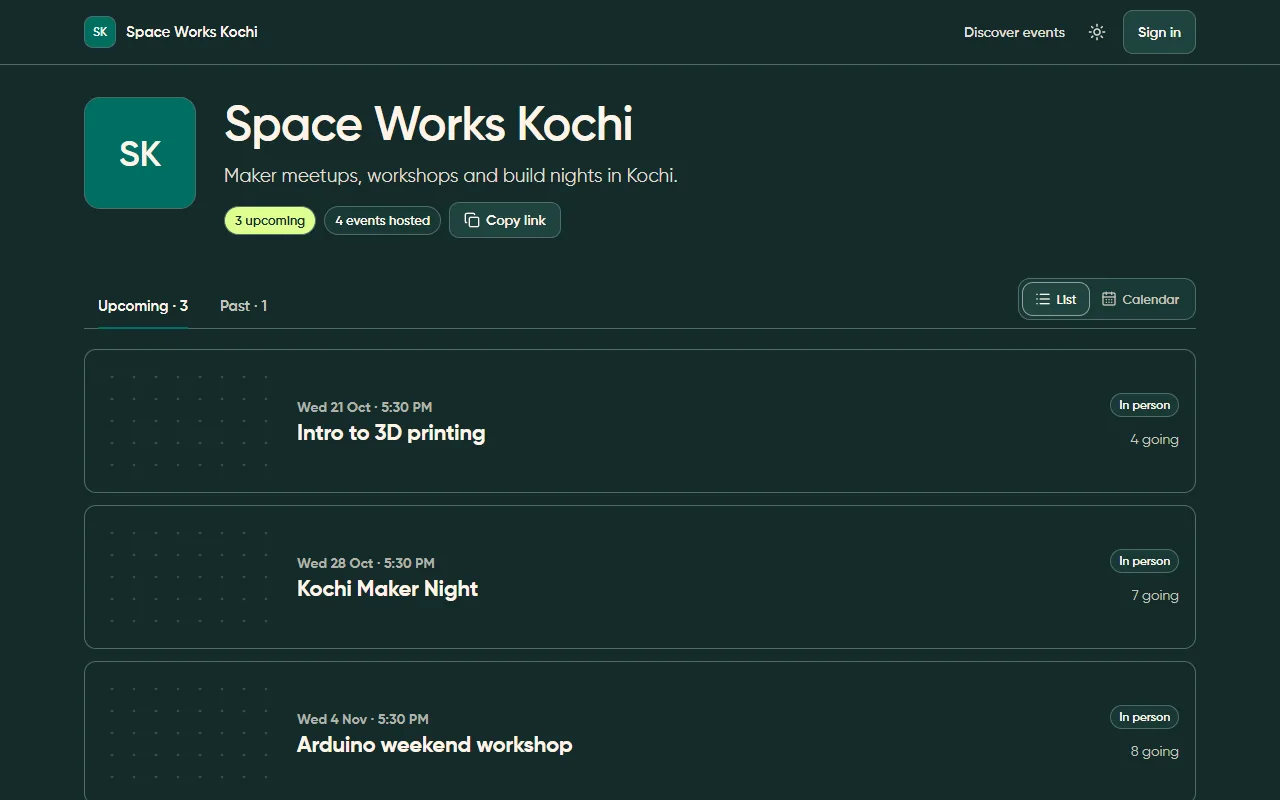Screen dimensions: 1280x800
Task: Click the In person tag on Kochi Maker Night
Action: click(x=1144, y=561)
